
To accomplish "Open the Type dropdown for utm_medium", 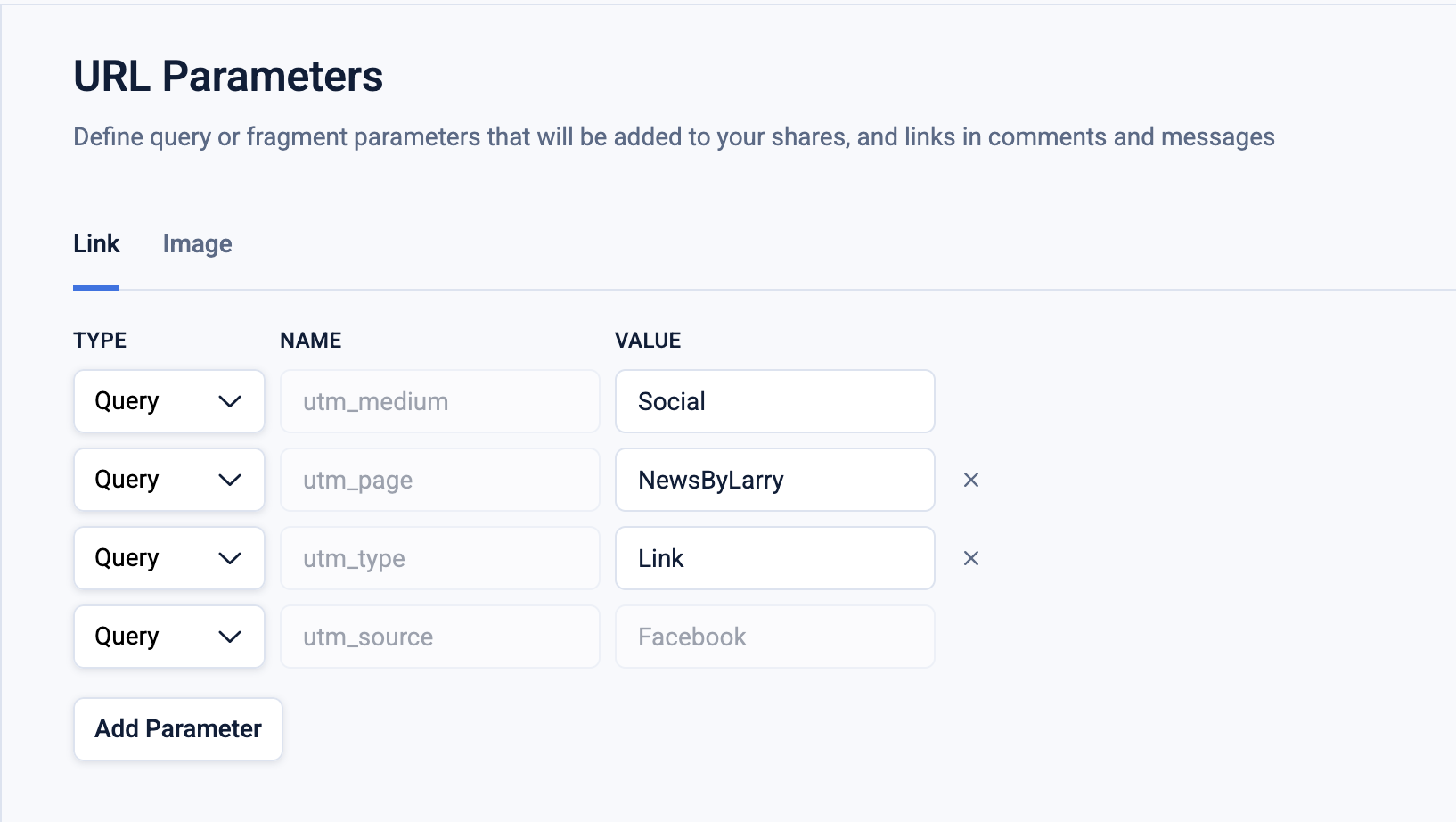I will click(x=169, y=401).
